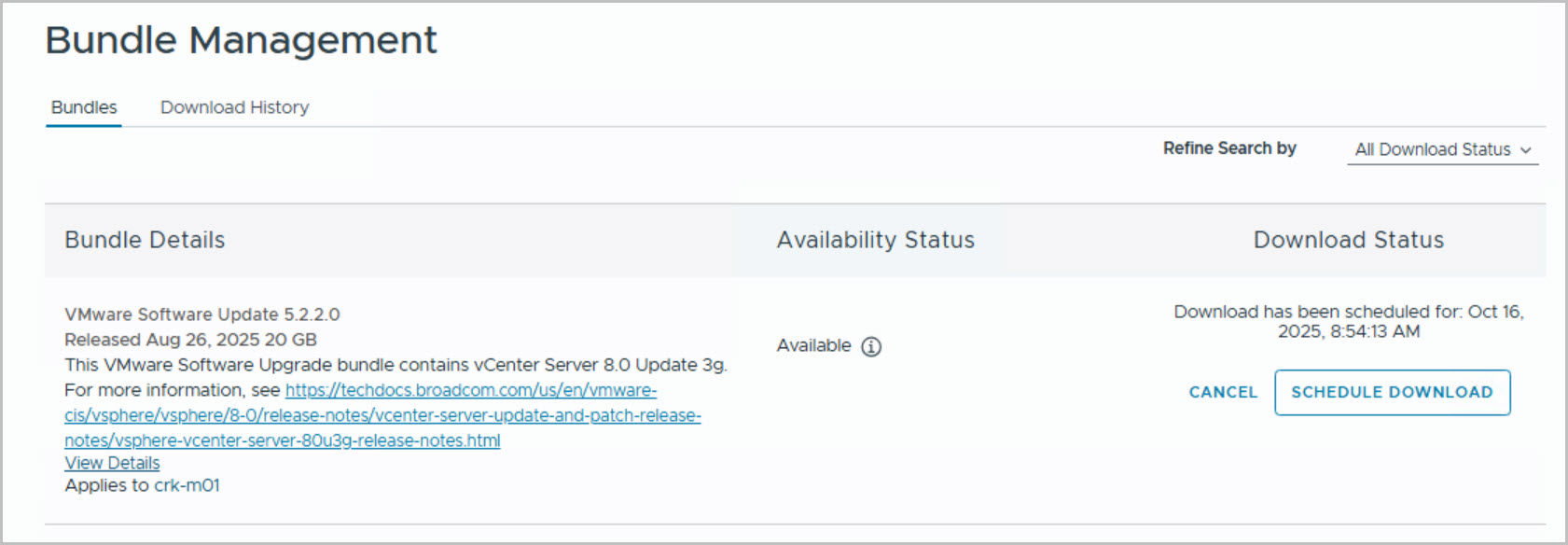Click the Download Status column header

pyautogui.click(x=1348, y=240)
